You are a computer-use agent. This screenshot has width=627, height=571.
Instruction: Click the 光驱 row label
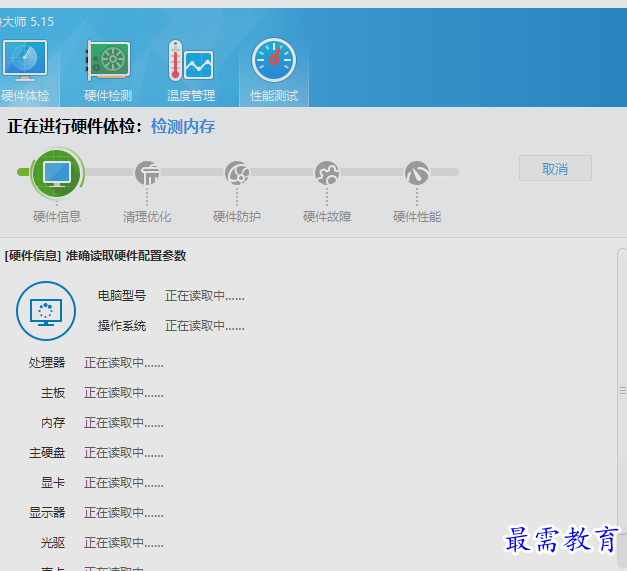53,543
